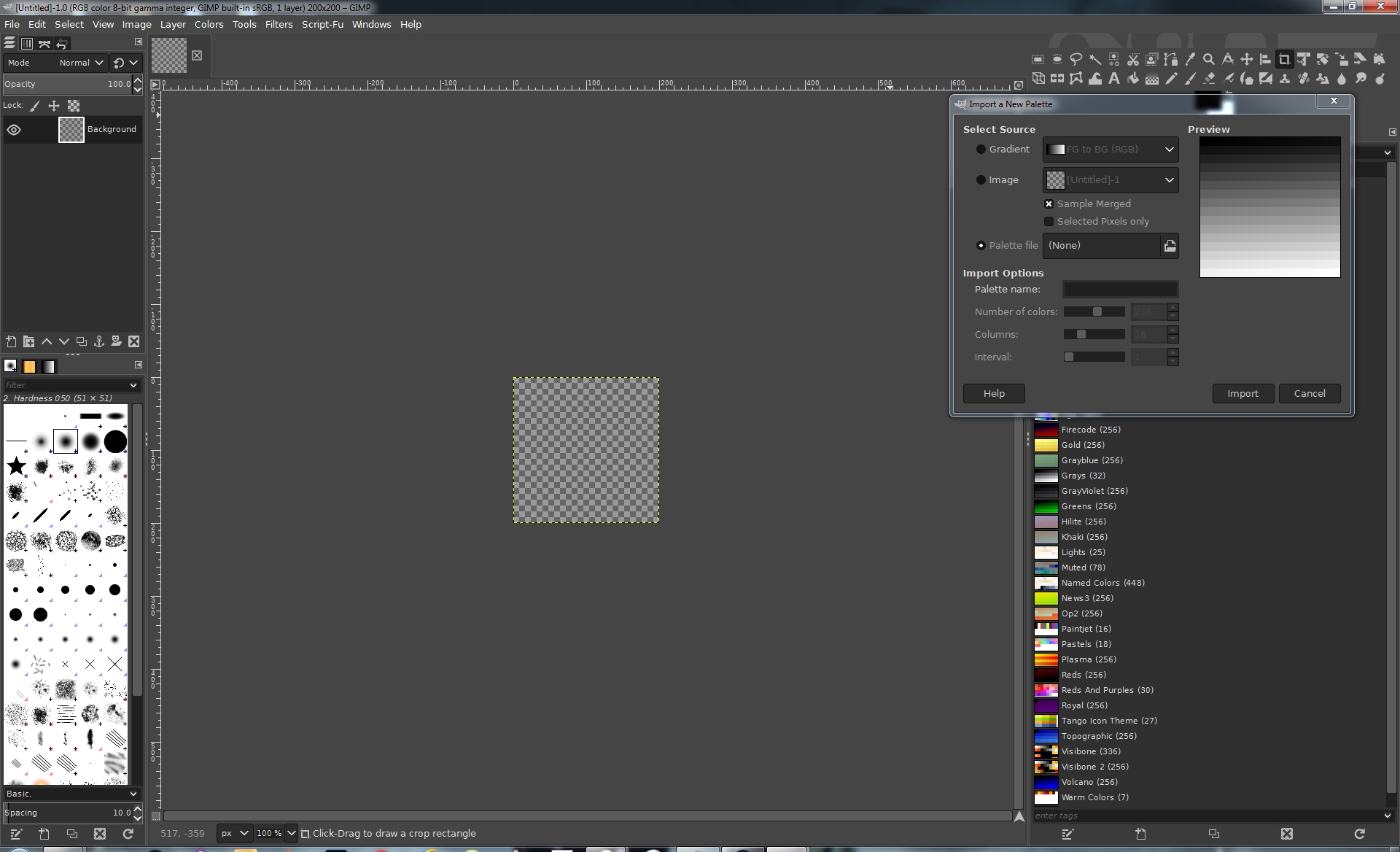Viewport: 1400px width, 852px height.
Task: Toggle visibility of the Background layer
Action: [14, 130]
